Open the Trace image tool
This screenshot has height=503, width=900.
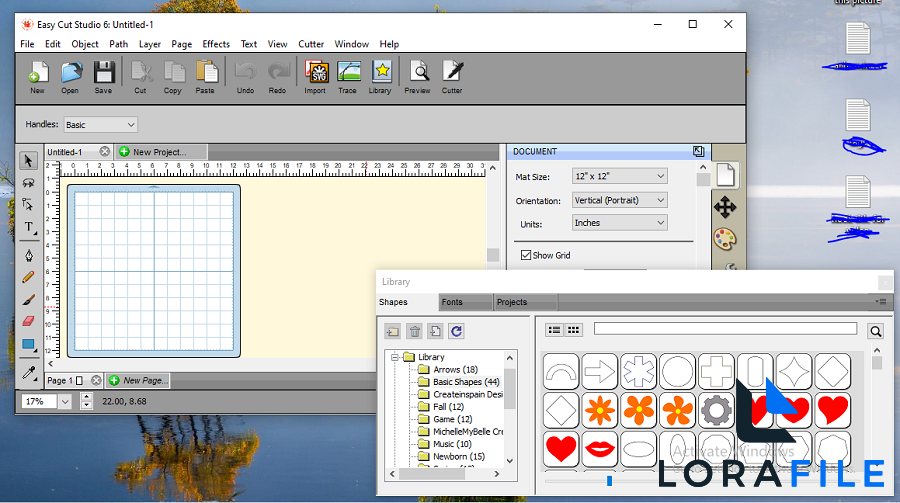tap(348, 78)
